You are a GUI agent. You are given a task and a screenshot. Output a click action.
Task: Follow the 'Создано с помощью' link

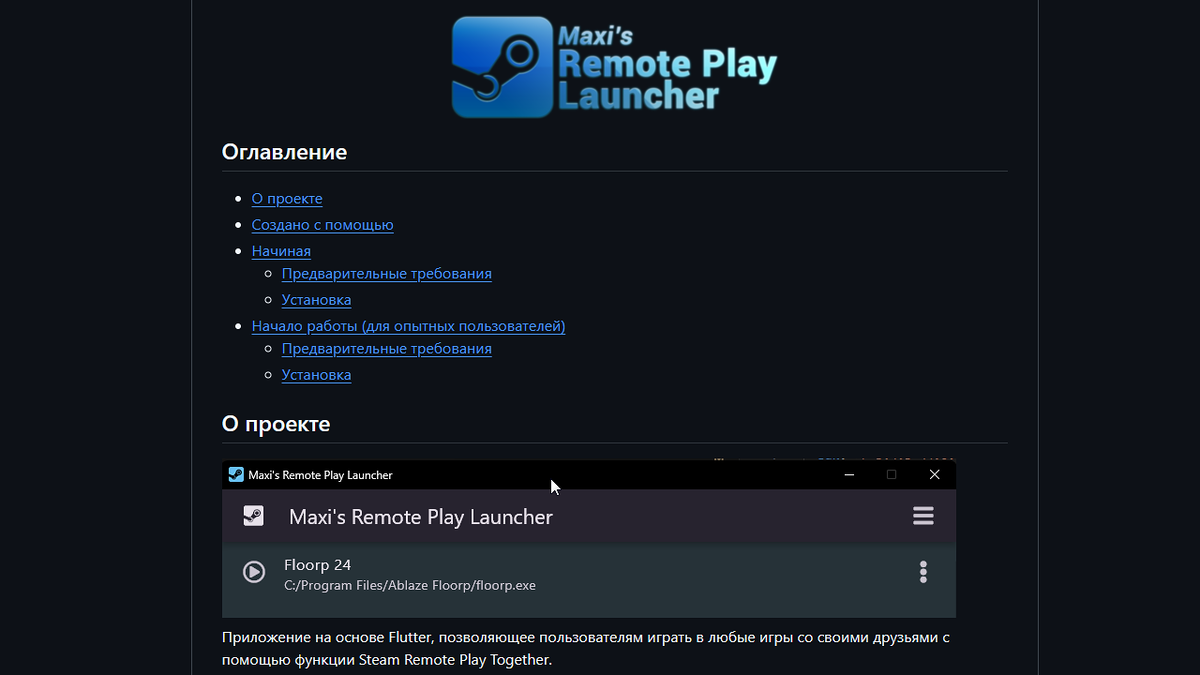[x=322, y=225]
